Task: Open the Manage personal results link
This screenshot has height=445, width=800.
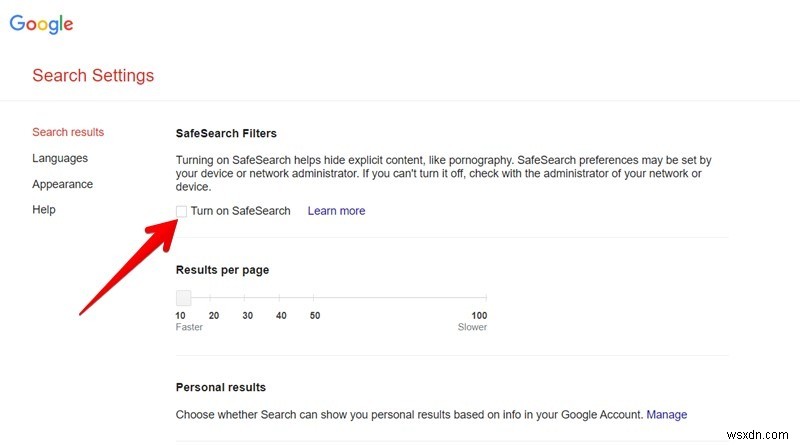Action: [x=666, y=414]
